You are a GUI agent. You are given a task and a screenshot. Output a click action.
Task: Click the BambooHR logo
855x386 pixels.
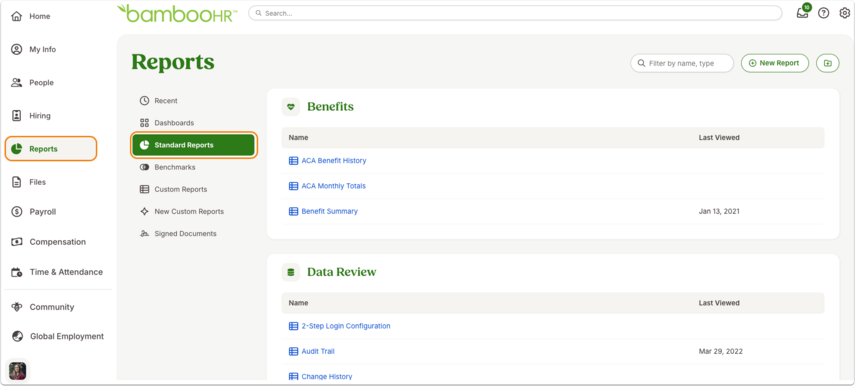coord(177,13)
